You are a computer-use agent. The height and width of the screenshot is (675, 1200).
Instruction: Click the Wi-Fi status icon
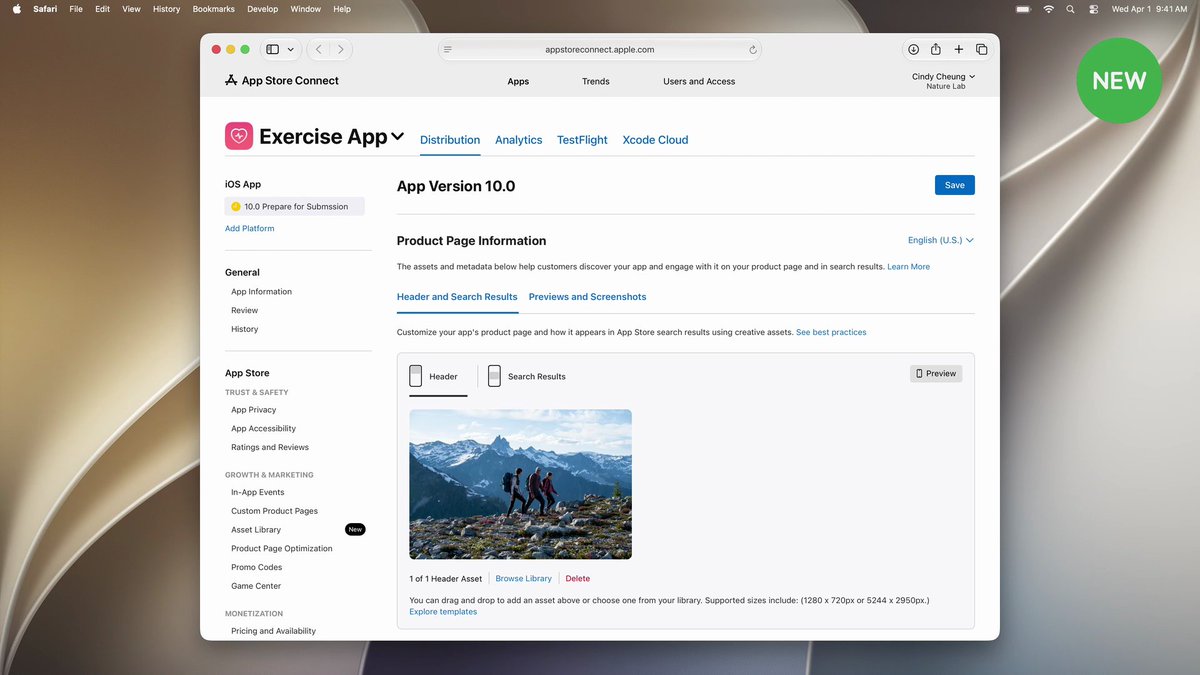coord(1048,9)
